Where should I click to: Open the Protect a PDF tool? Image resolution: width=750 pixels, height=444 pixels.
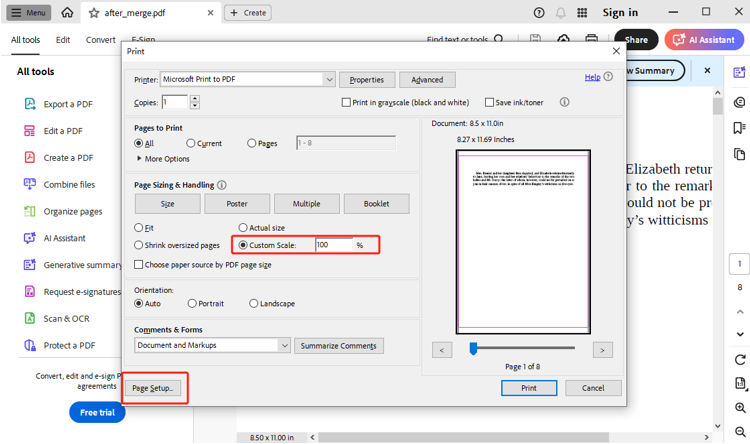coord(59,345)
